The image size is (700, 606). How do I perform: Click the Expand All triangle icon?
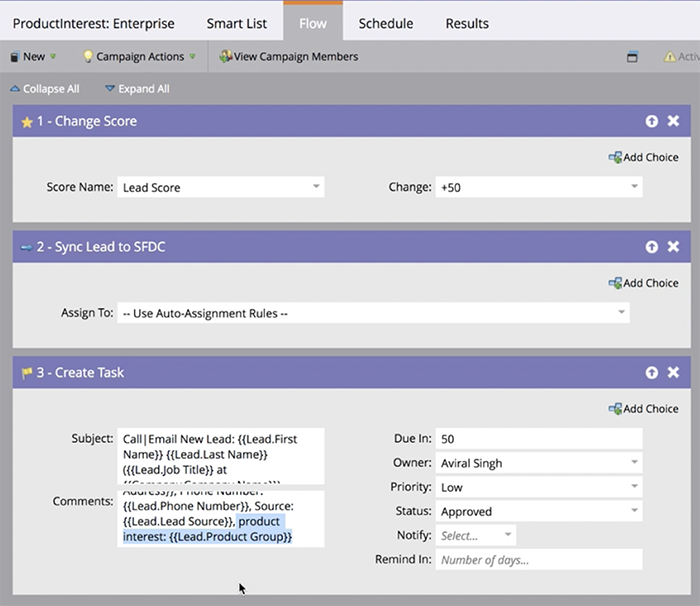(x=110, y=88)
